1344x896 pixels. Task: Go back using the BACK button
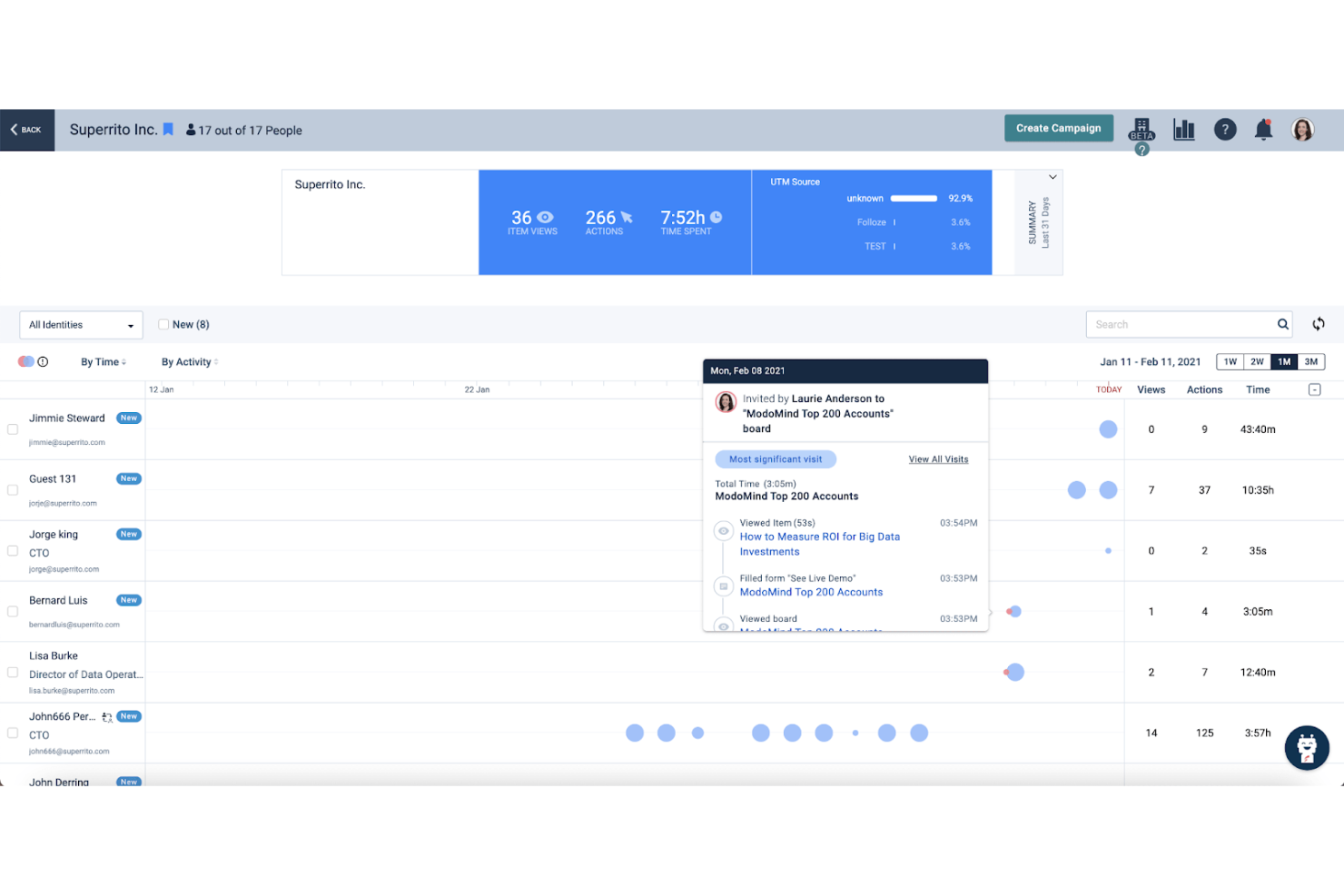[x=26, y=130]
